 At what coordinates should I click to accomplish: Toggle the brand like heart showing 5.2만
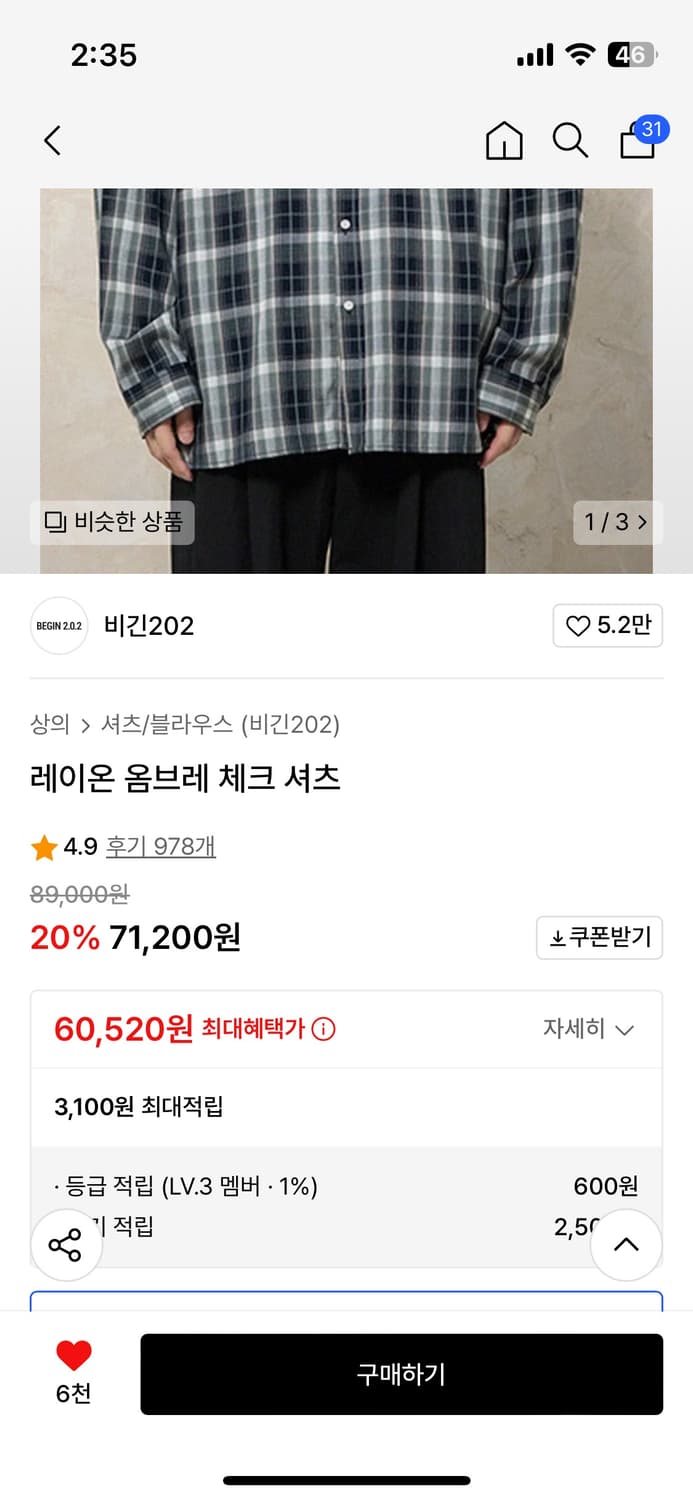(x=608, y=625)
